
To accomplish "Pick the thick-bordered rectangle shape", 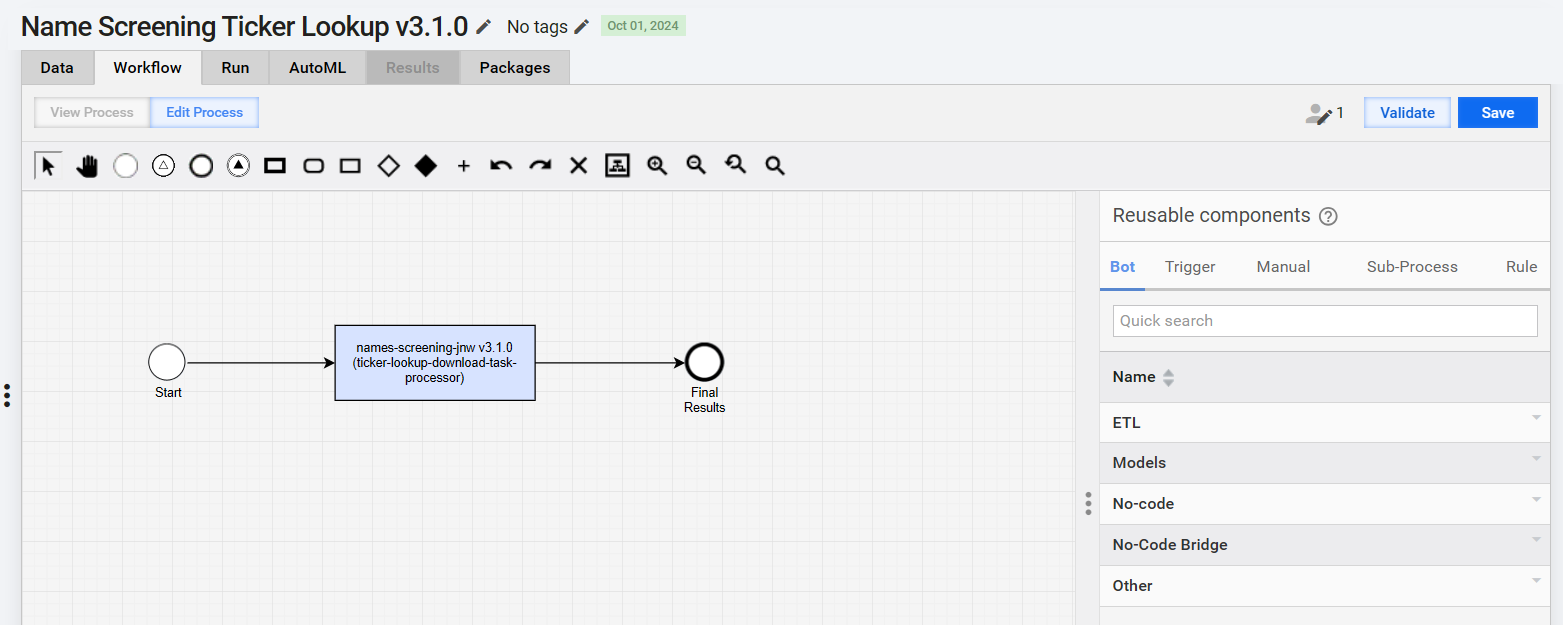I will coord(275,166).
